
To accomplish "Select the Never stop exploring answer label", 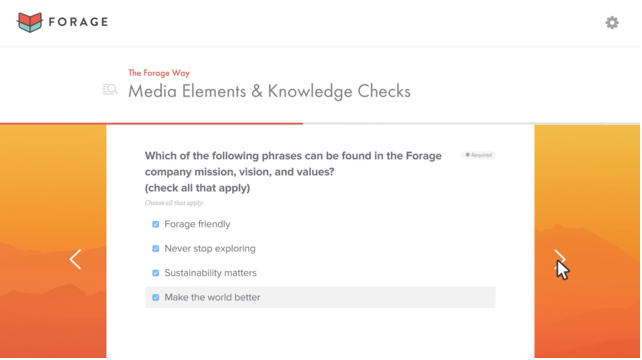I will coord(210,249).
